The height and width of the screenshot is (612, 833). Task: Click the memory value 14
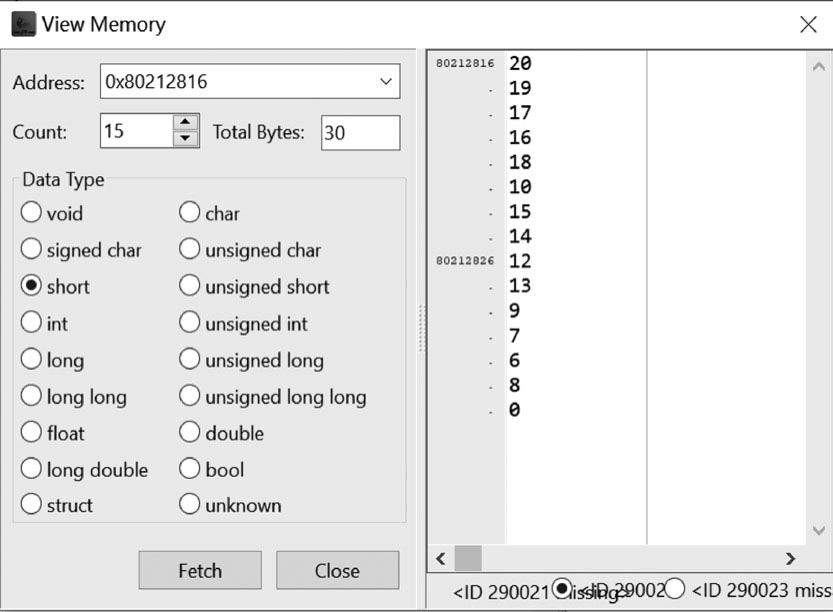coord(520,236)
